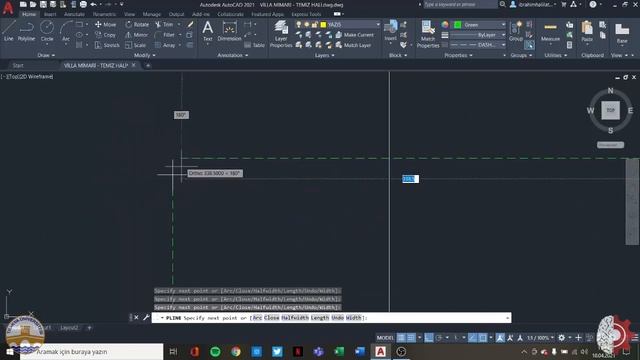Screen dimensions: 640x360
Task: Expand the Annotation panel
Action: [233, 55]
